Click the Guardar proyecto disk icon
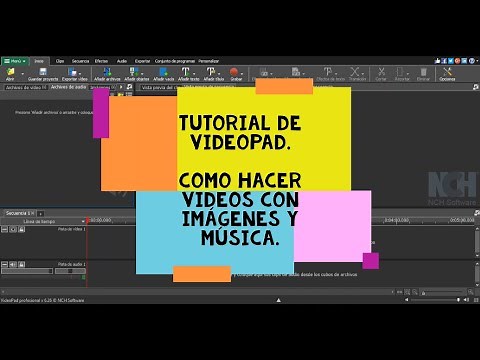Screen dimensions: 480x360 click(x=43, y=72)
